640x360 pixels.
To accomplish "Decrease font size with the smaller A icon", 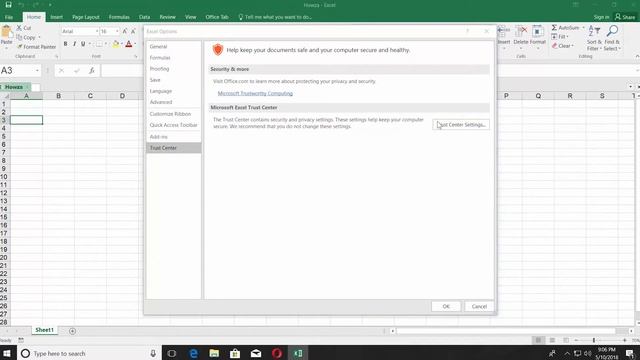I will tap(133, 31).
